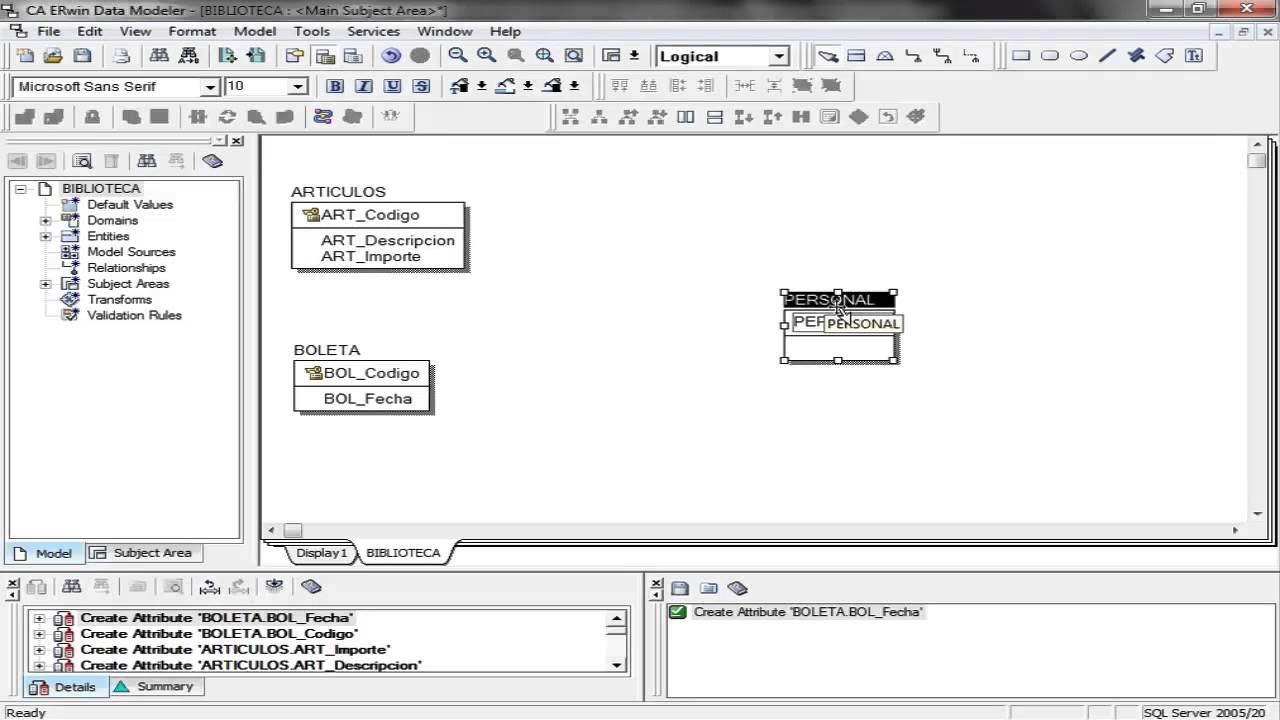
Task: Click the New model toolbar icon
Action: [26, 56]
